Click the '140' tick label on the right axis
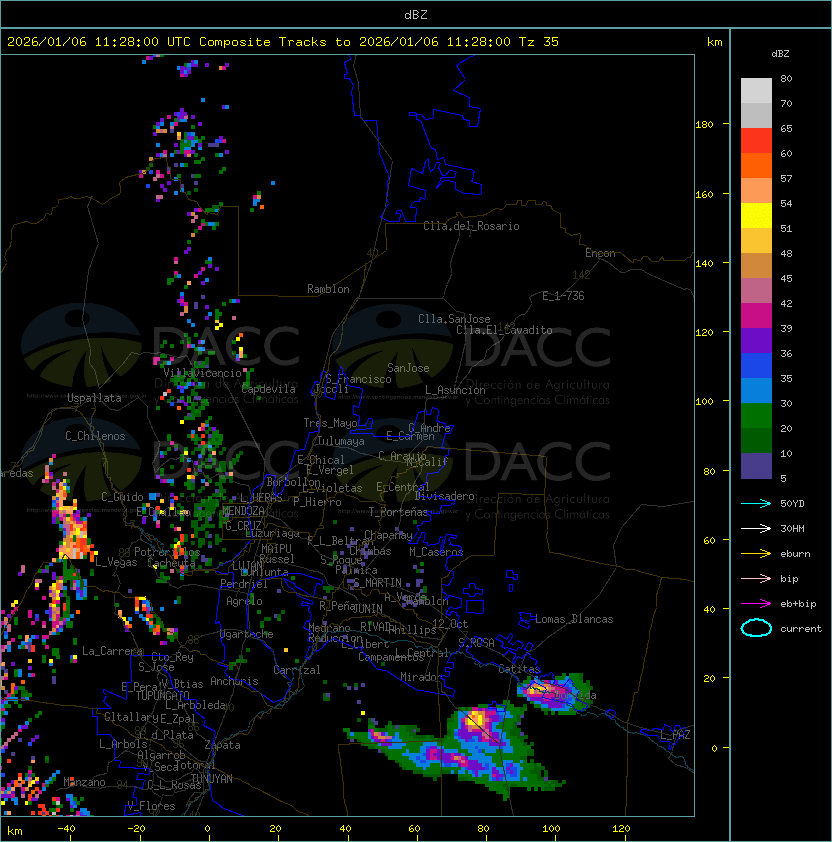The height and width of the screenshot is (842, 832). (704, 263)
